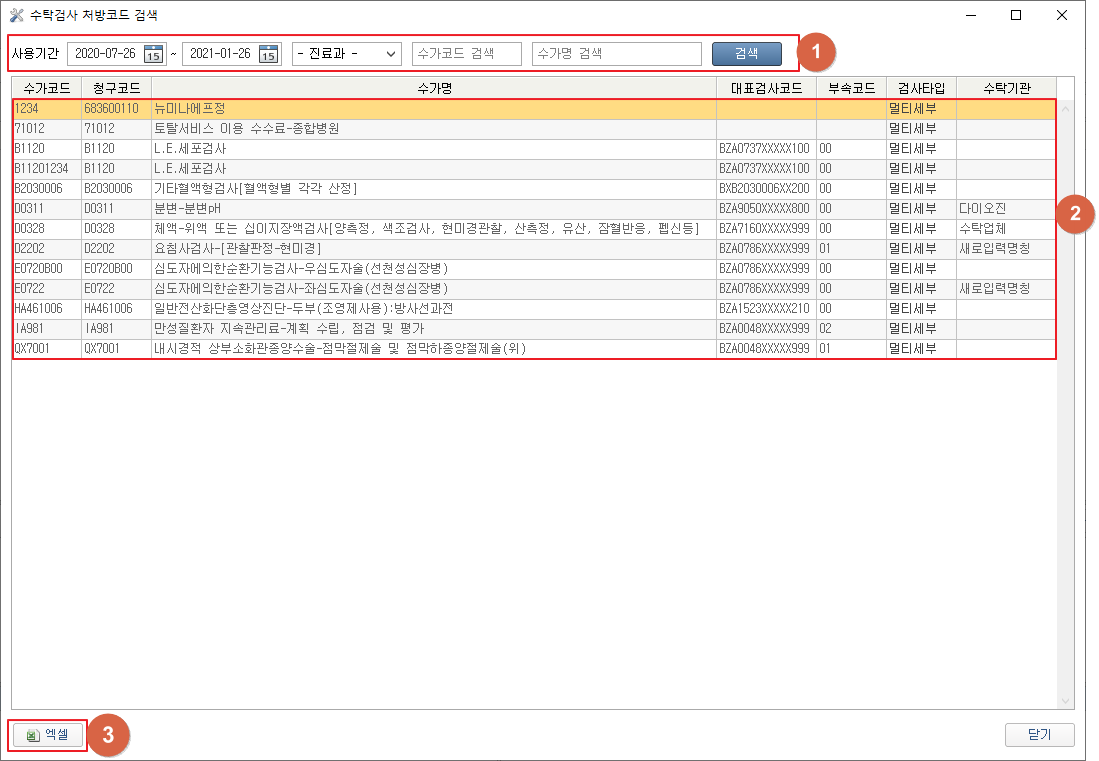Click scrollbar up arrow in list
The height and width of the screenshot is (761, 1099).
click(1065, 108)
